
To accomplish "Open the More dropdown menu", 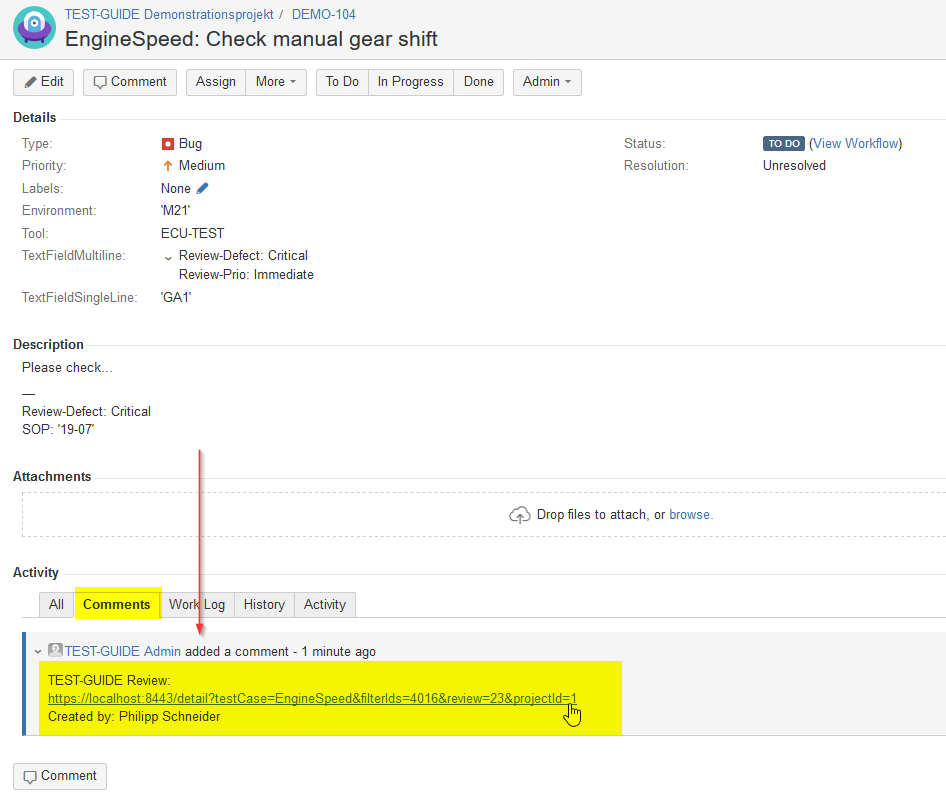I will coord(276,82).
